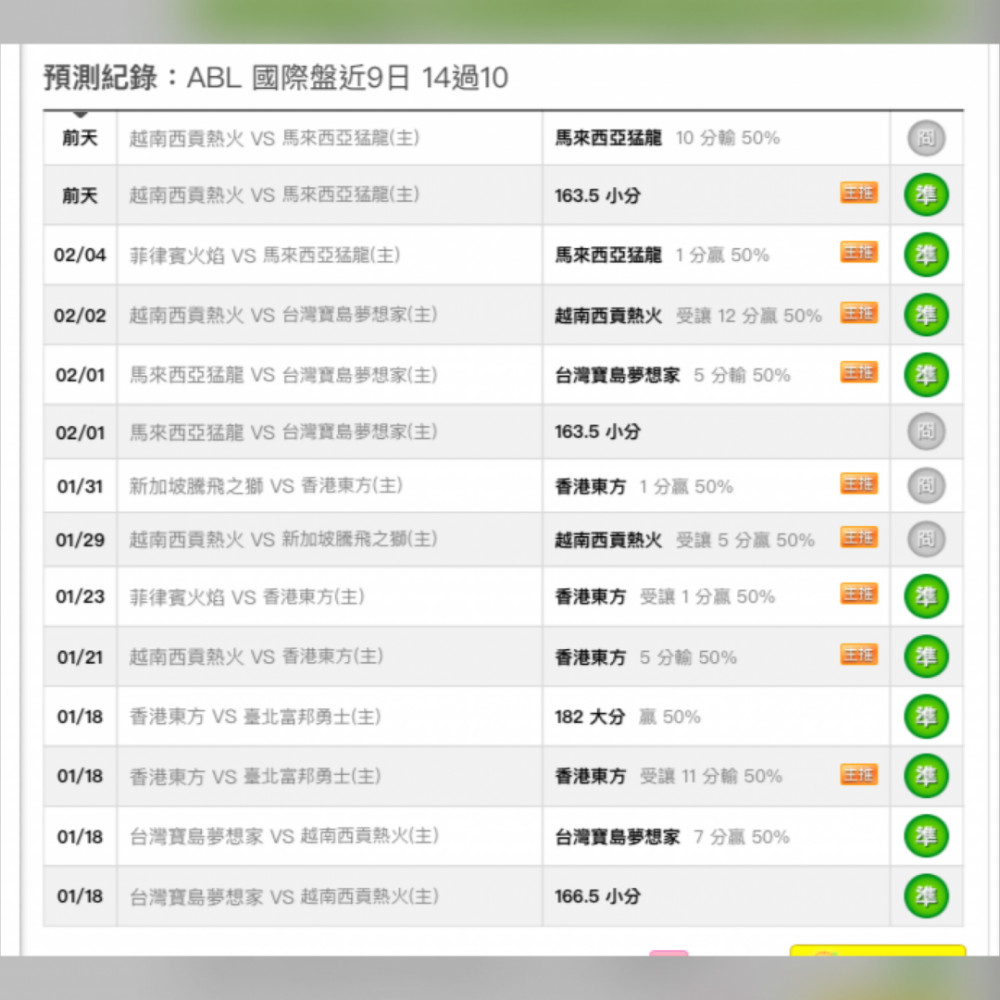Click matchup 菲律賓火焰 VS 馬來西亞猛龍(主)
The height and width of the screenshot is (1000, 1000).
tap(265, 255)
